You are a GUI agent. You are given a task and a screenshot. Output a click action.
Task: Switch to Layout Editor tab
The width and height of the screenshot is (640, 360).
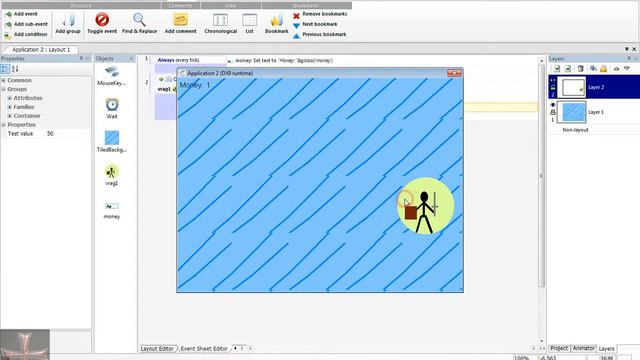157,349
